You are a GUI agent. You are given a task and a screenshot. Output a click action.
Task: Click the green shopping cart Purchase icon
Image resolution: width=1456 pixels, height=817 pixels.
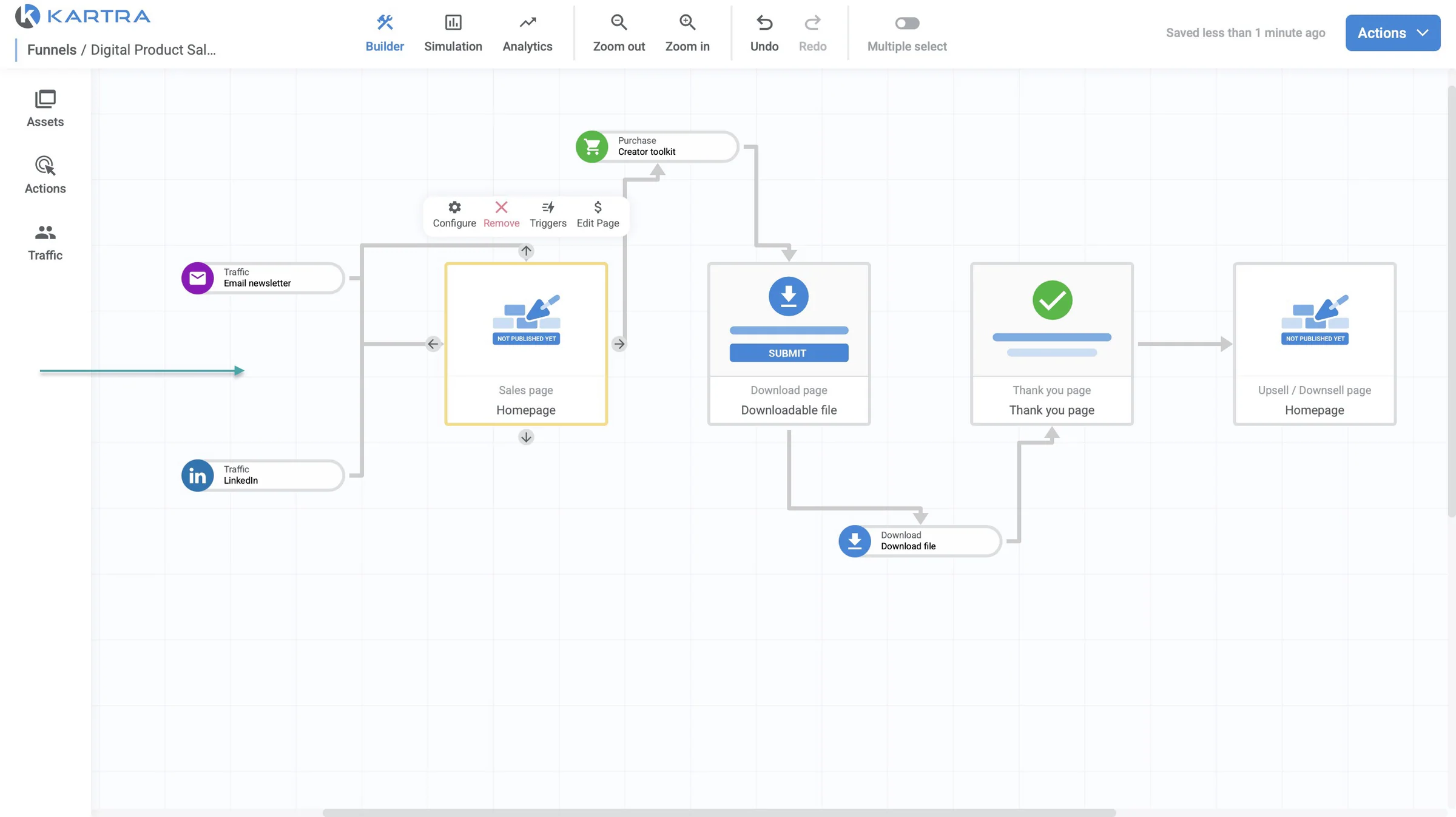tap(592, 146)
